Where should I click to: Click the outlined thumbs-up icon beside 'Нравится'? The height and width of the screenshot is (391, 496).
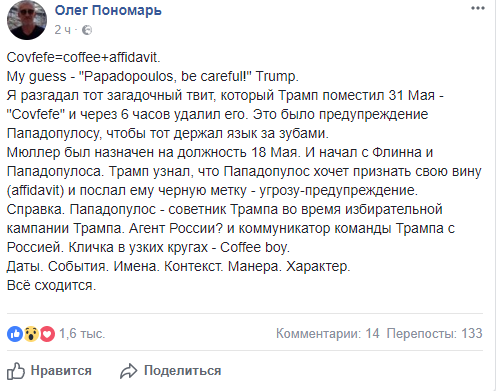(16, 371)
